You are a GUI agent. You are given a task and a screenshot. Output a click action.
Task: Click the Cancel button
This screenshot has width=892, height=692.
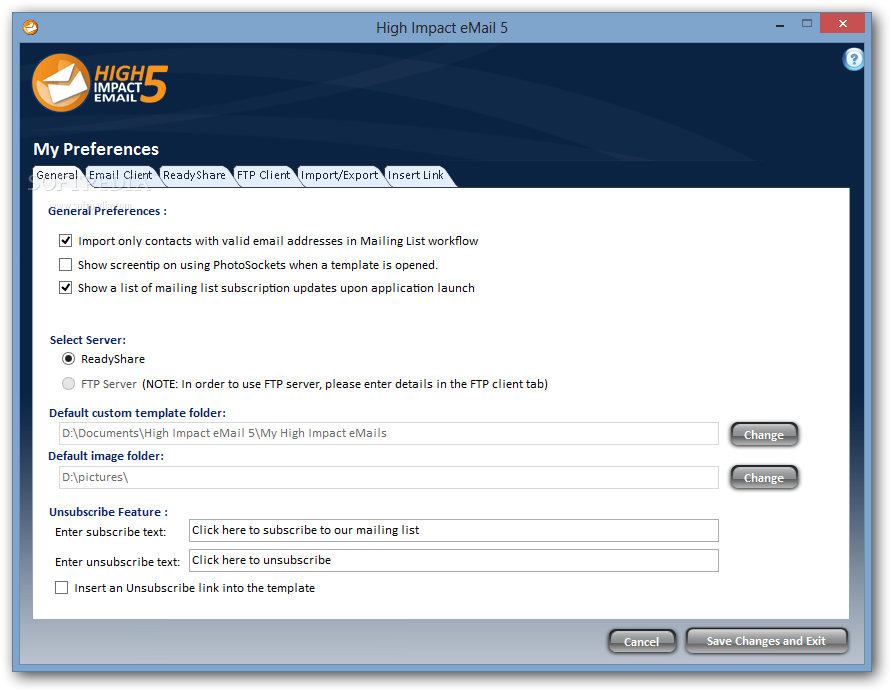pos(642,642)
